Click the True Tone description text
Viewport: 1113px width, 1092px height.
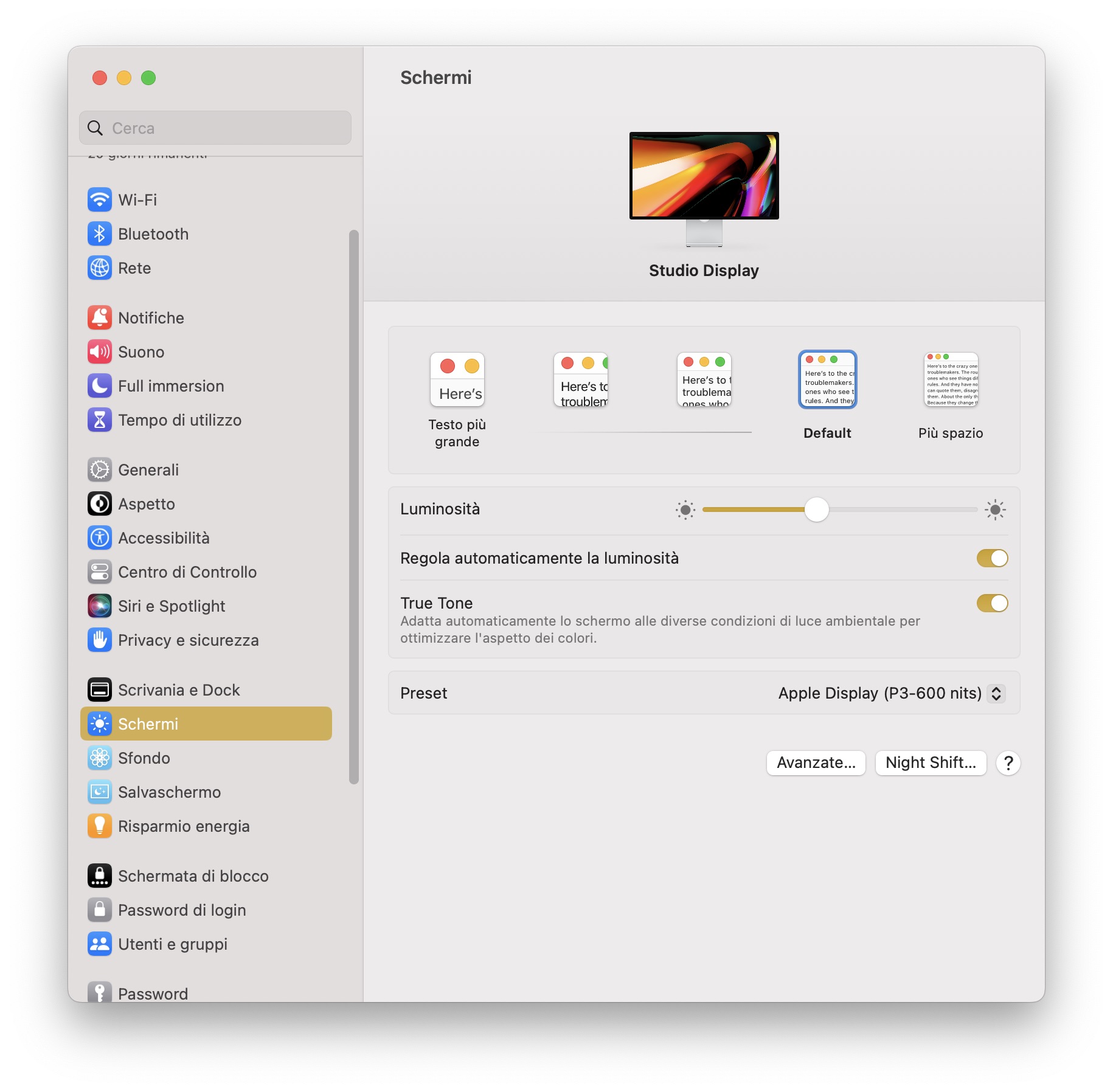coord(660,629)
